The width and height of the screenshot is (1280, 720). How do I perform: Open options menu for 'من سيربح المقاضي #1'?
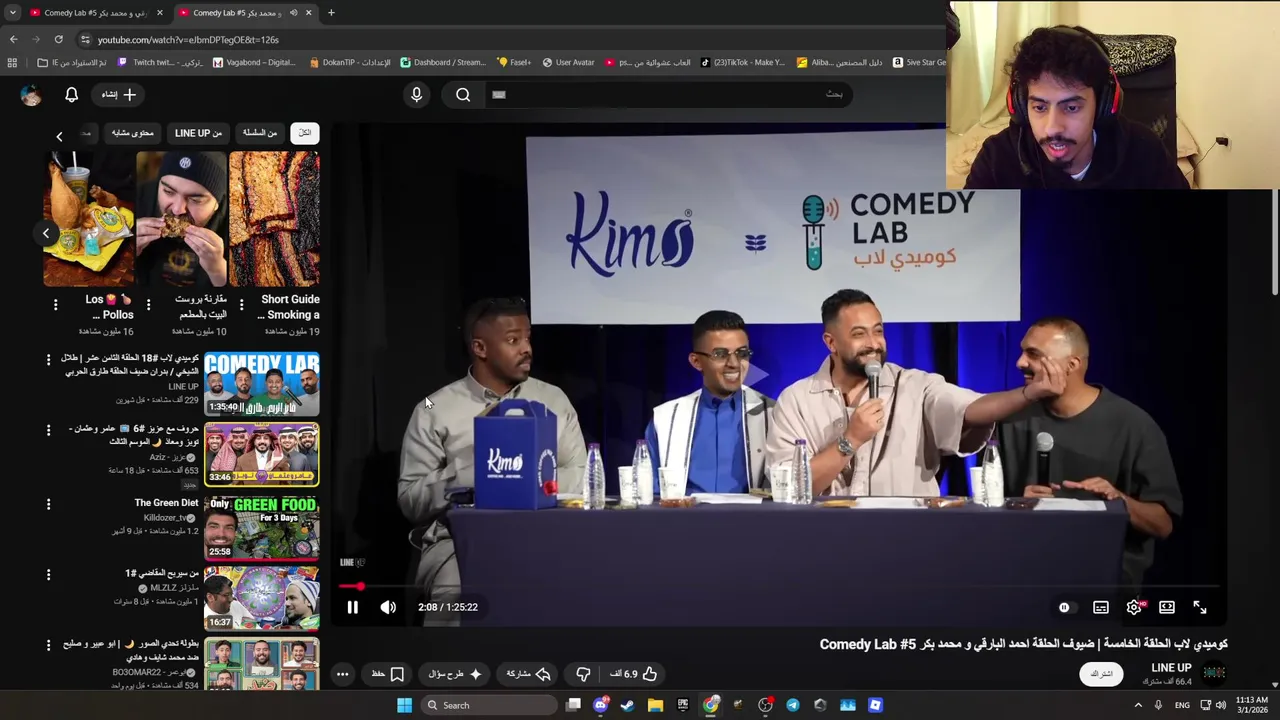48,575
